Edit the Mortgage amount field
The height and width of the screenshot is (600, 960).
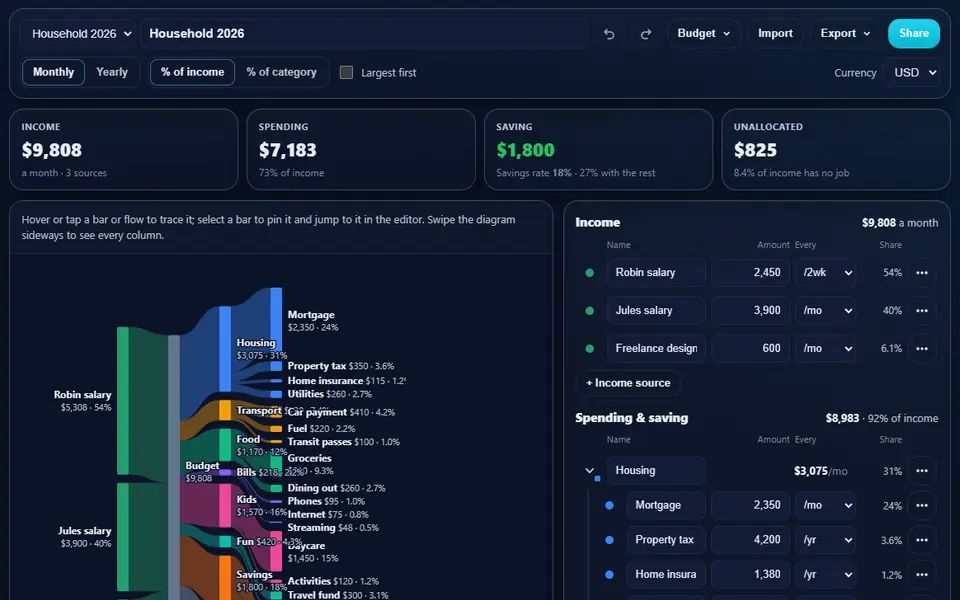[750, 506]
